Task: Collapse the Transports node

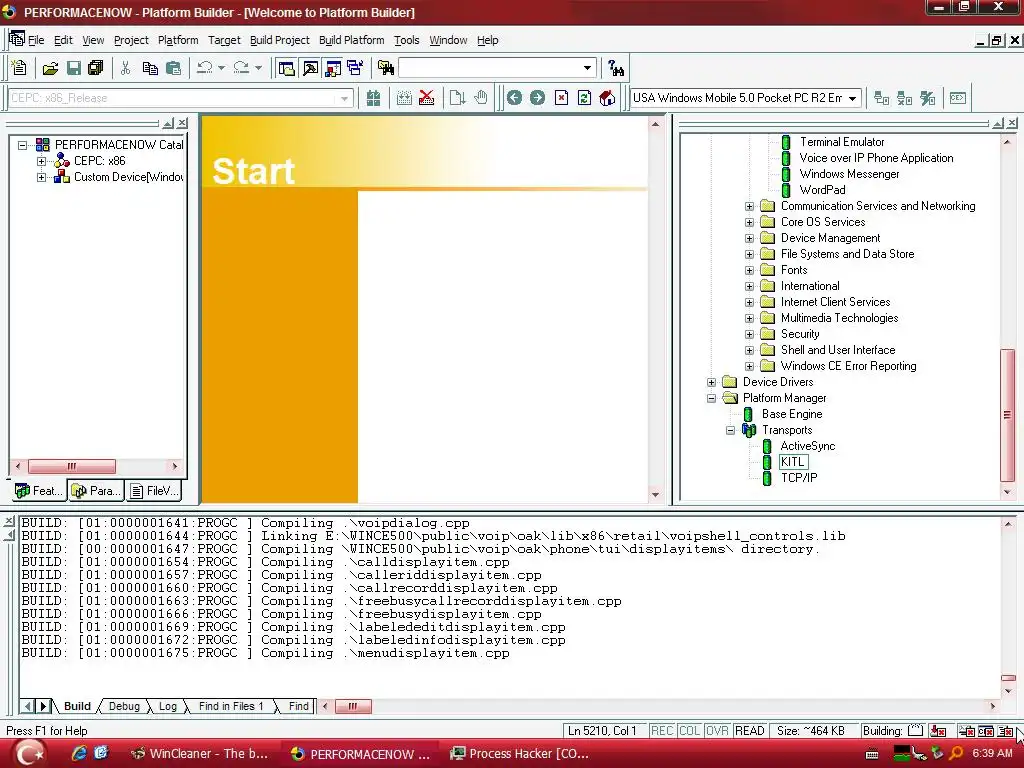Action: [730, 430]
